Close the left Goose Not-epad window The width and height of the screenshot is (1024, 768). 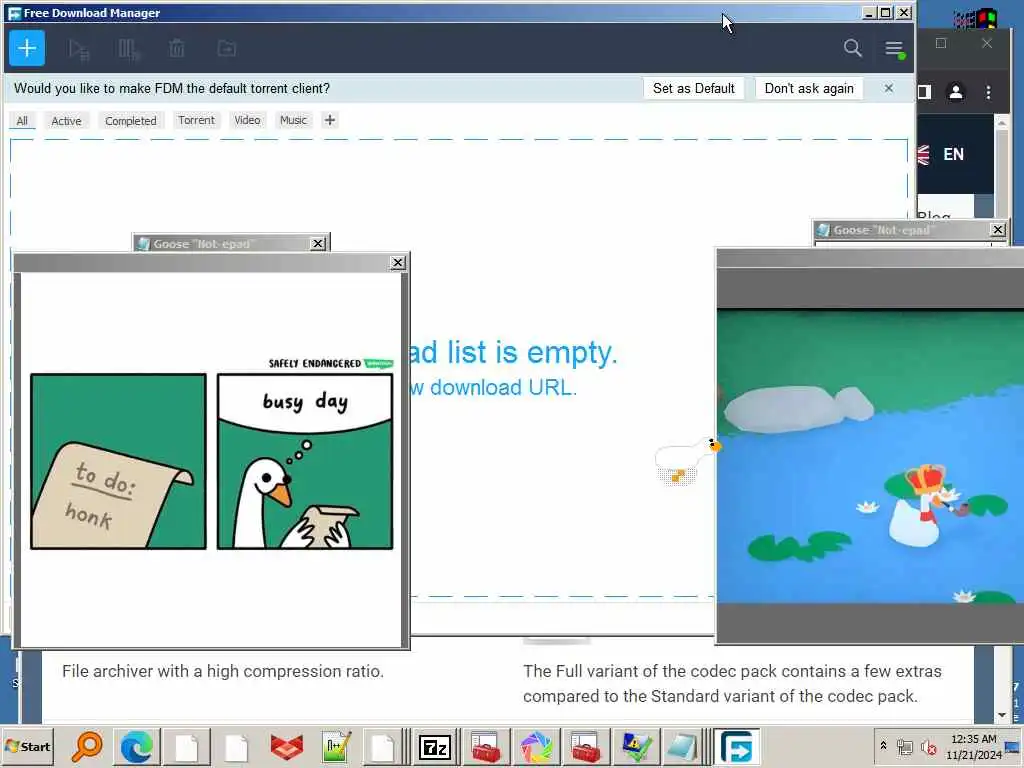(x=317, y=244)
